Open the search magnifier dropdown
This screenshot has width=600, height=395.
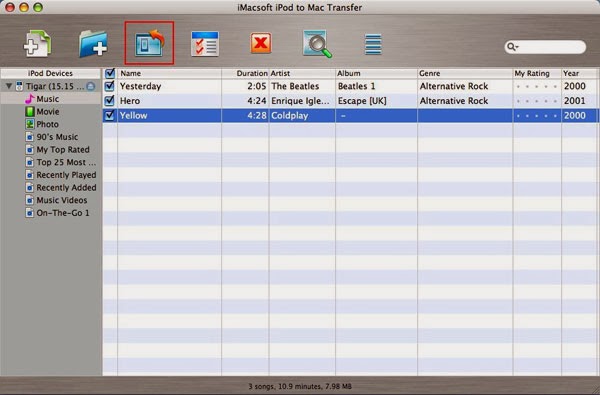pyautogui.click(x=512, y=47)
